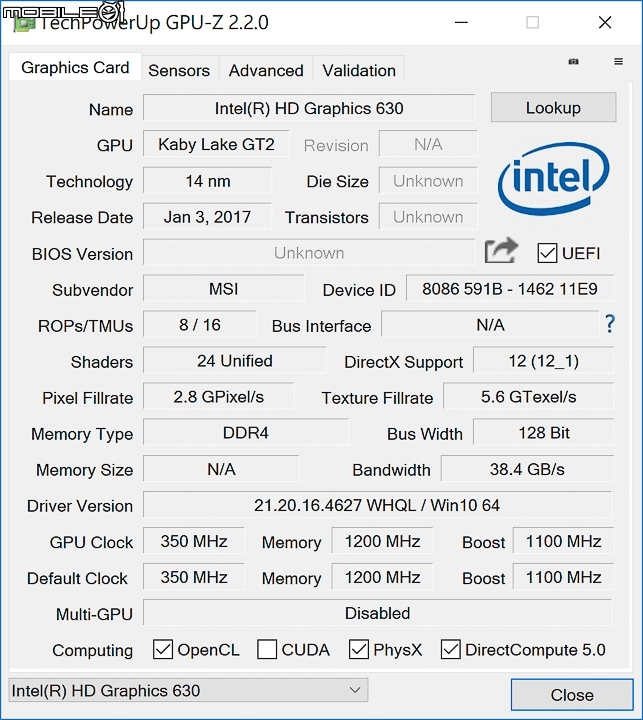Toggle the UEFI checkbox
Screen dimensions: 643x720
coord(547,253)
